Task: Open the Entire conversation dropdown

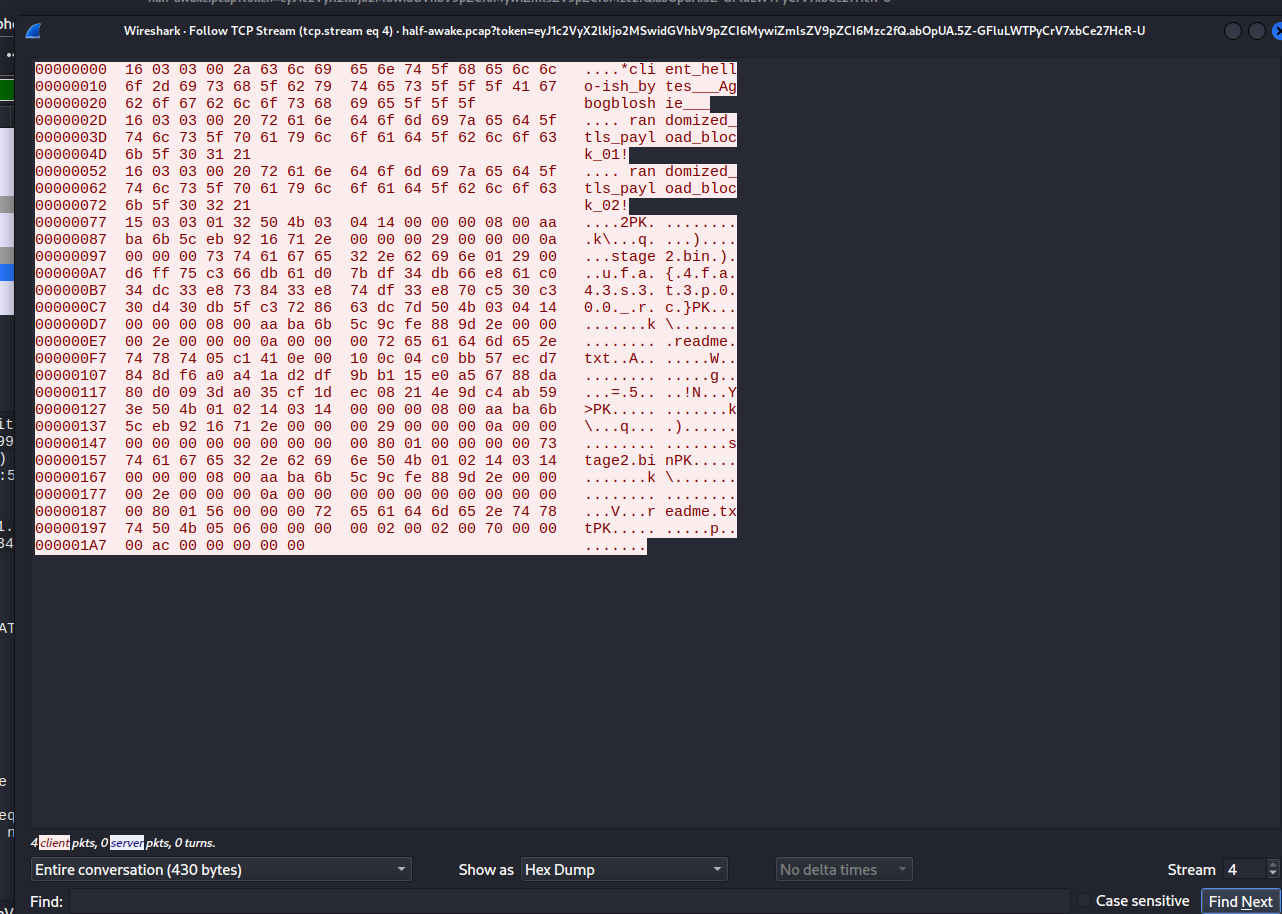Action: pyautogui.click(x=222, y=869)
